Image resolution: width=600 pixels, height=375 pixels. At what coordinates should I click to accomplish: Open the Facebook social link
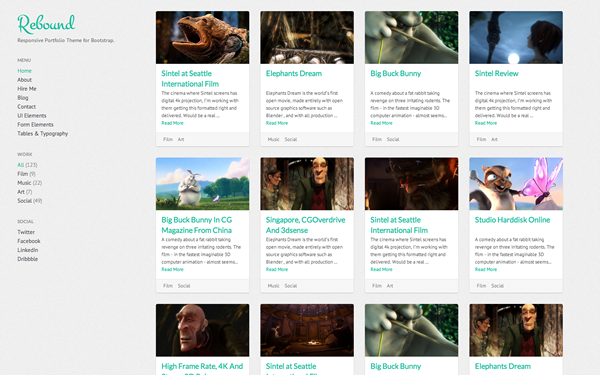[x=29, y=241]
